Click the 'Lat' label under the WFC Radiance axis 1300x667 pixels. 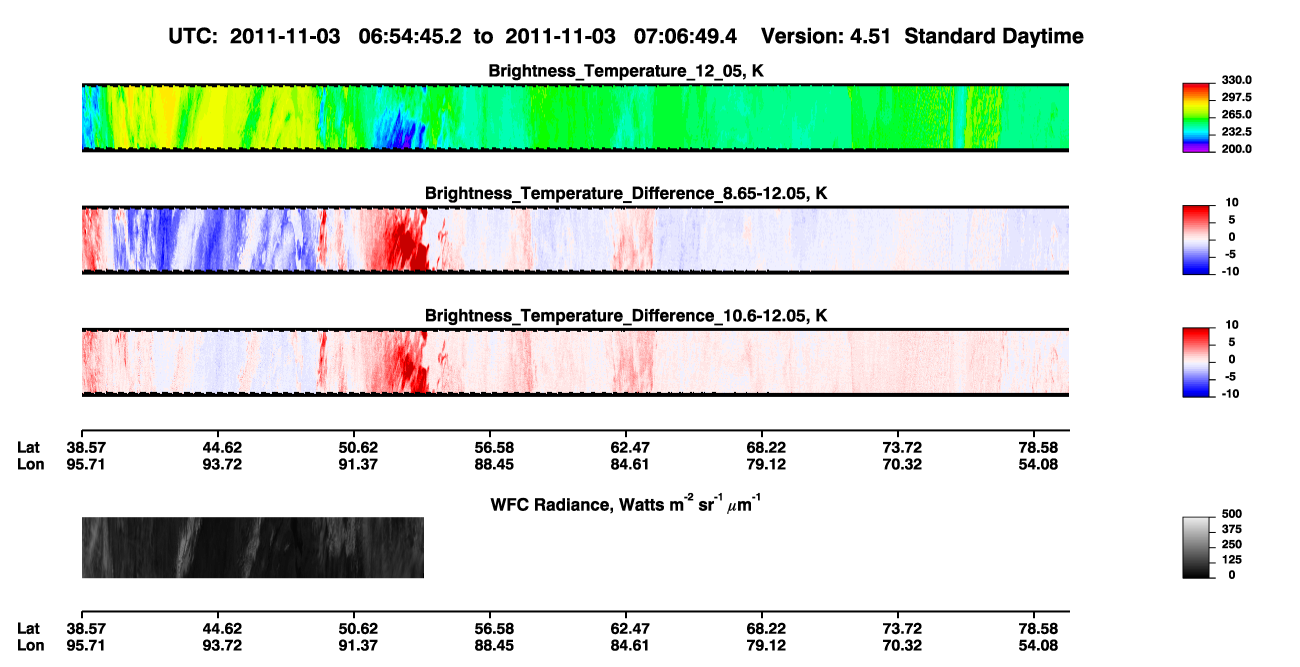[x=28, y=628]
